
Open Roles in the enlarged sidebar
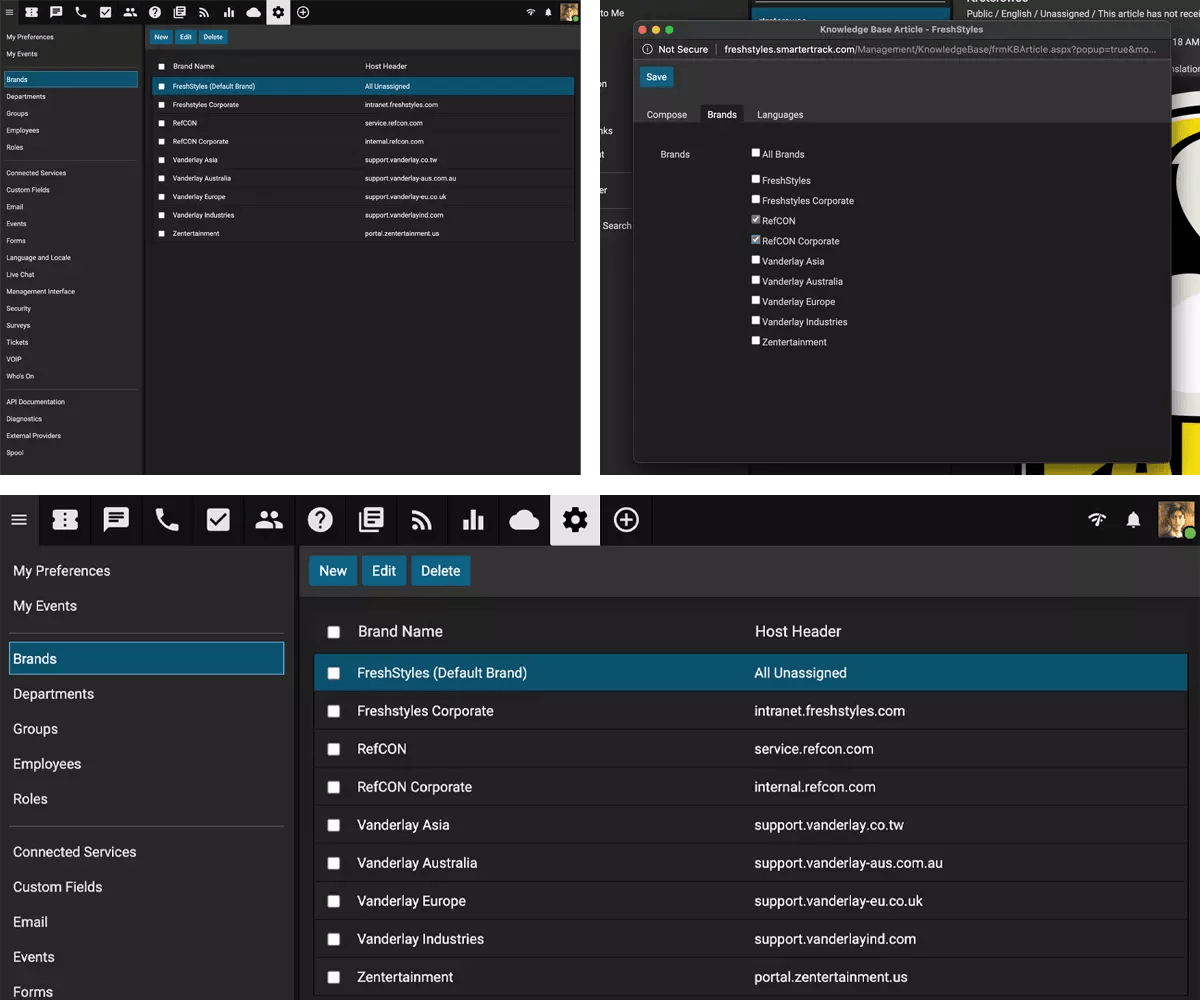click(30, 799)
